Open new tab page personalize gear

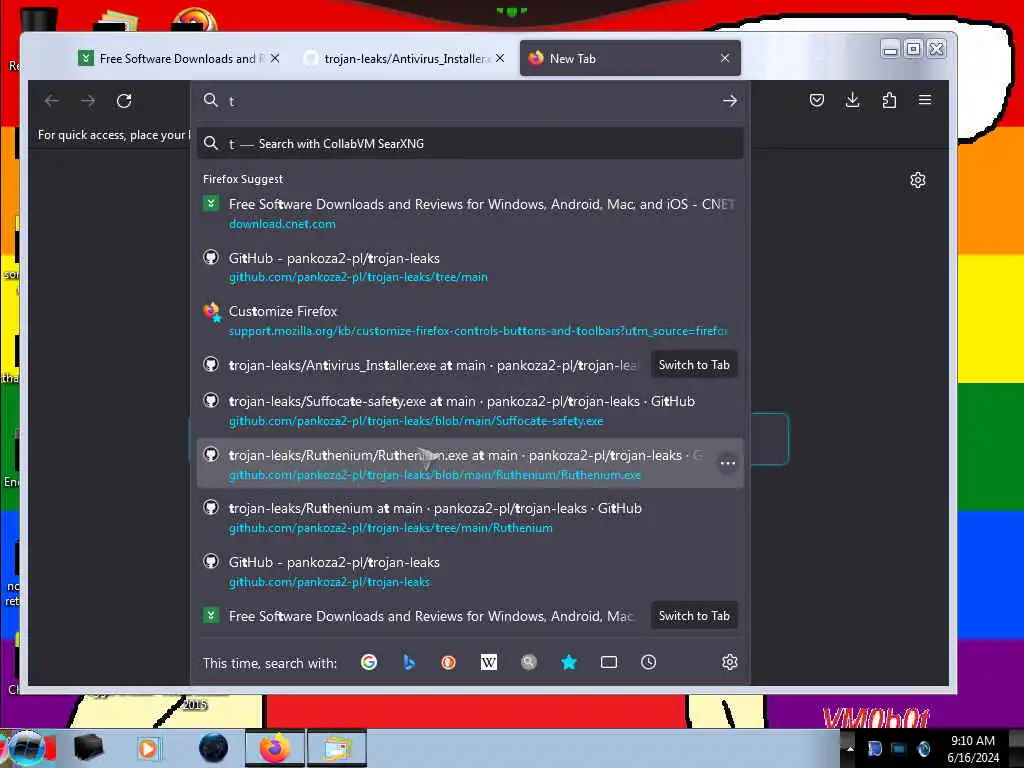[918, 180]
